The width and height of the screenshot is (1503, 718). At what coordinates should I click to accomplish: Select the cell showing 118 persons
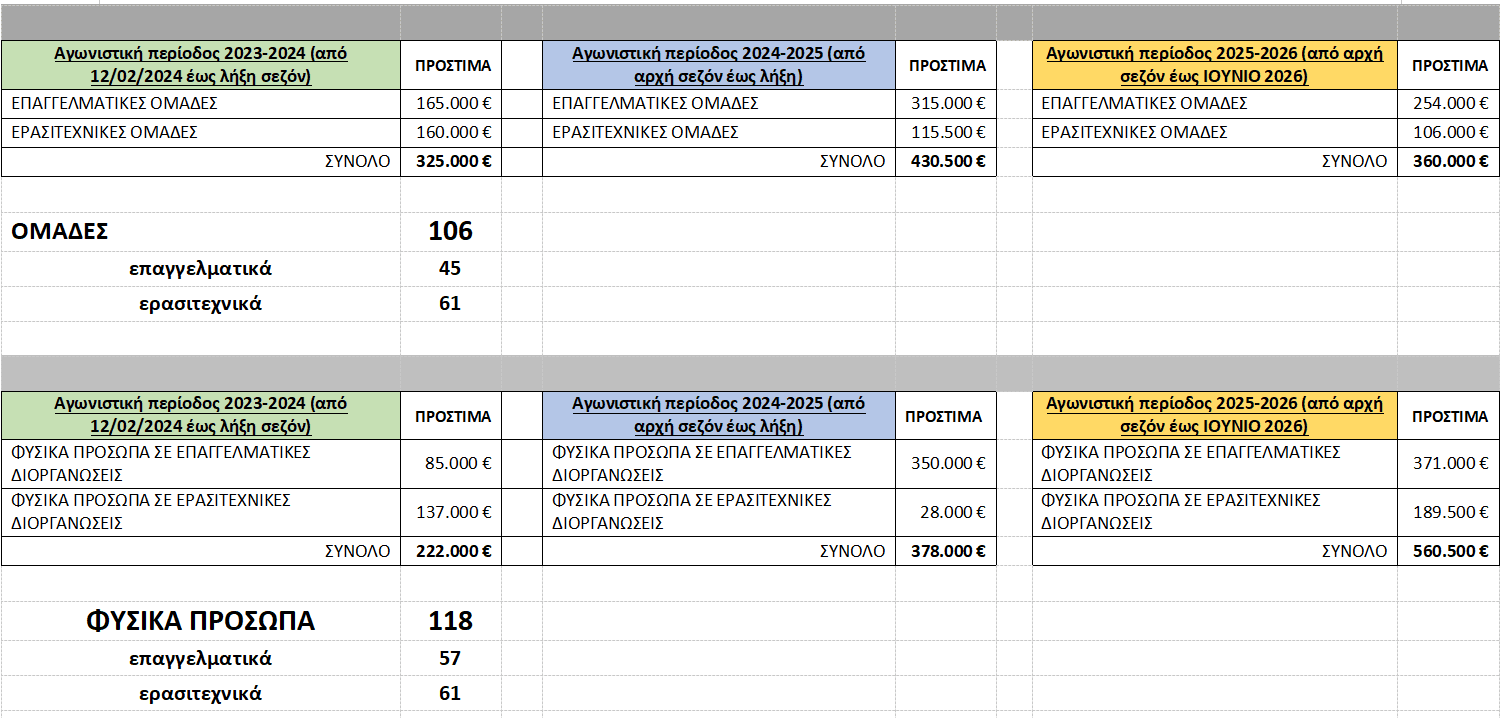451,621
